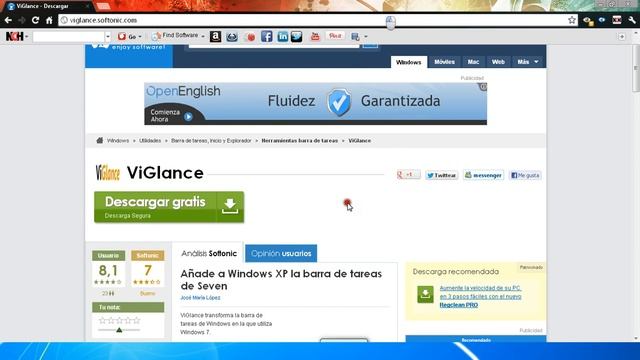This screenshot has width=640, height=360.
Task: Click the download arrow on Descargar gratis
Action: [230, 207]
